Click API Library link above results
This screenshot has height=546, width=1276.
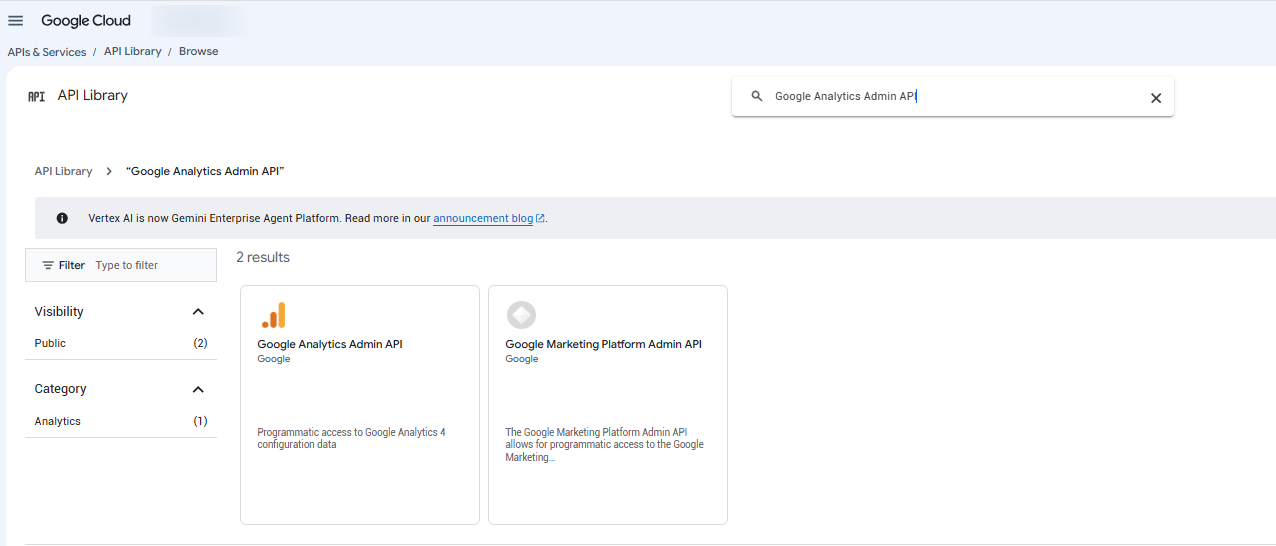coord(63,172)
